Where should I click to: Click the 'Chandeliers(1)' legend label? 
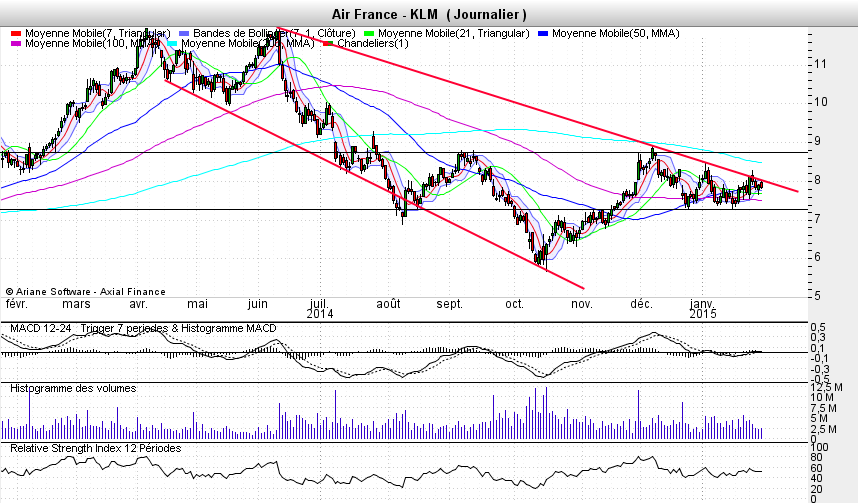pyautogui.click(x=373, y=43)
